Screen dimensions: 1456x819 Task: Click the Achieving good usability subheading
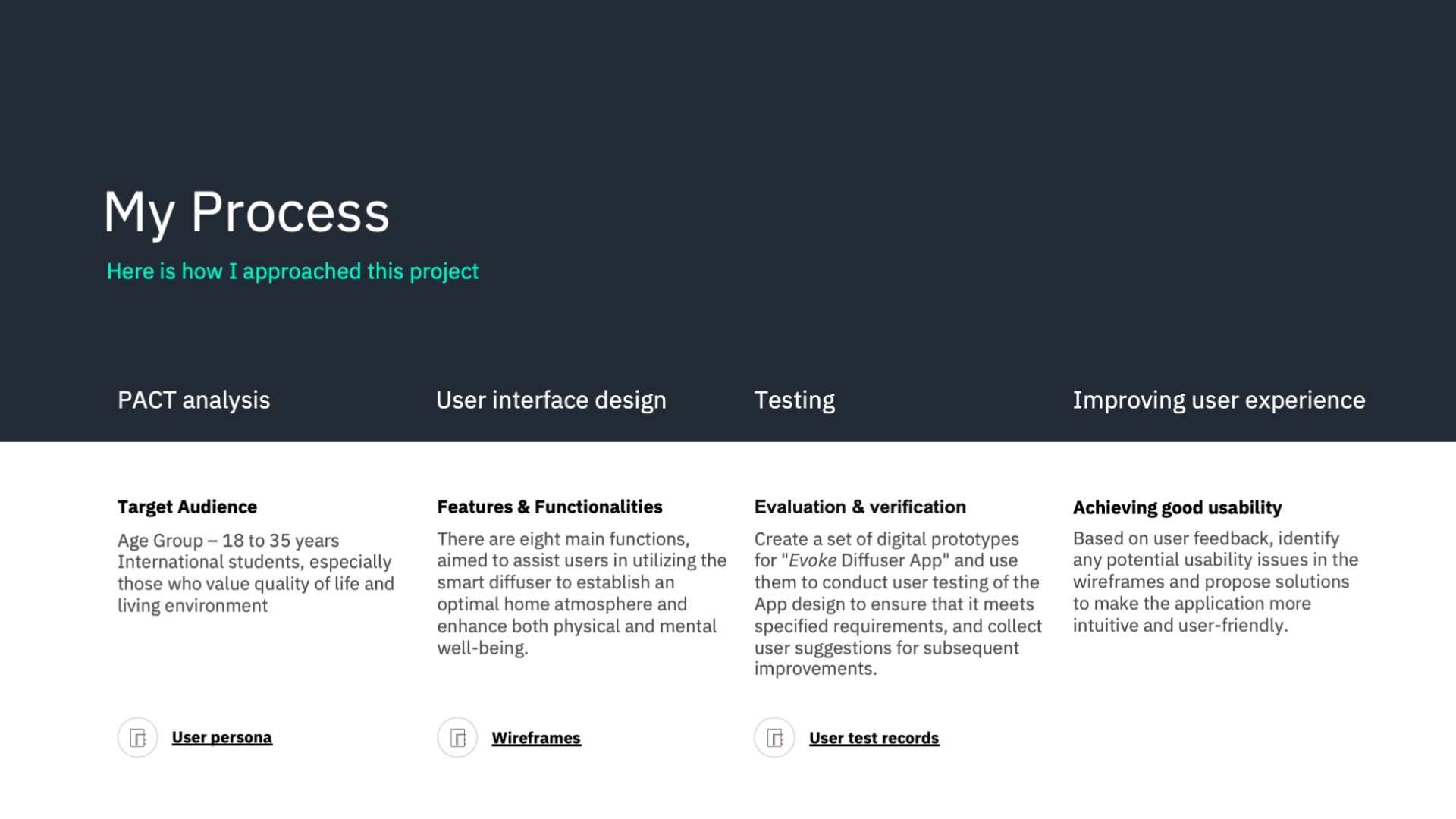coord(1177,507)
